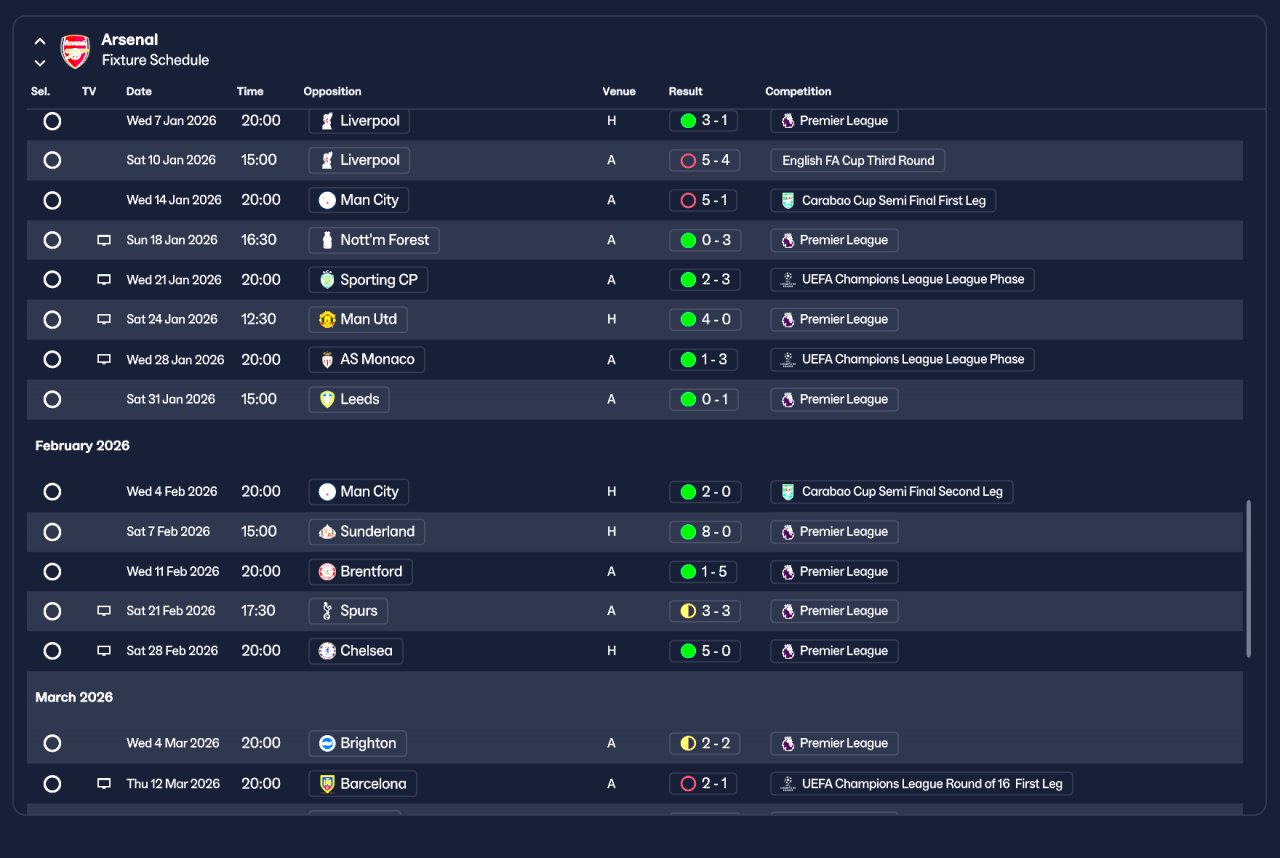Select the Leeds fixture radio
This screenshot has height=858, width=1280.
click(52, 399)
